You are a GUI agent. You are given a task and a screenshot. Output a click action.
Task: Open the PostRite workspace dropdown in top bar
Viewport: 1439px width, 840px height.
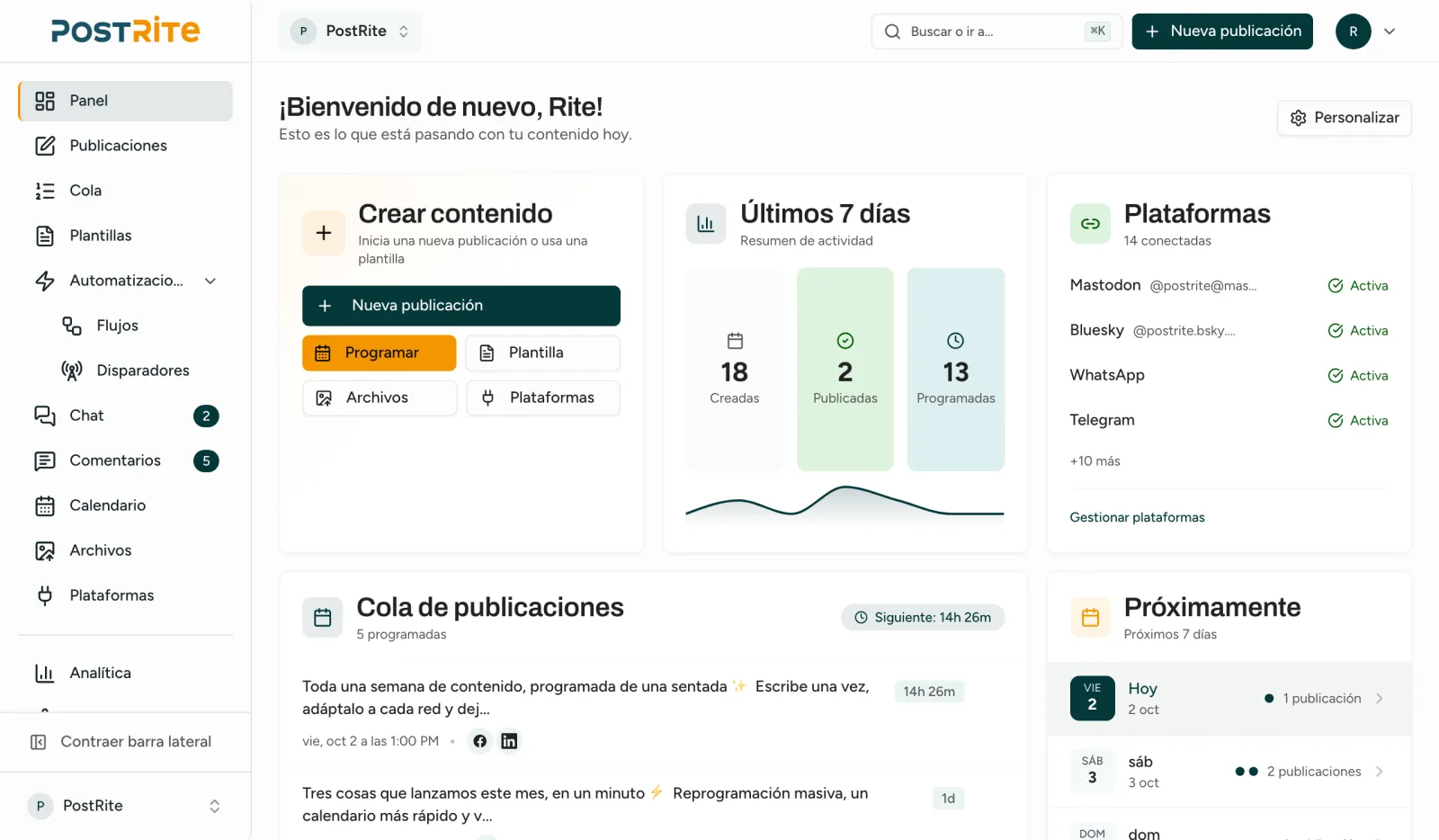pyautogui.click(x=351, y=31)
